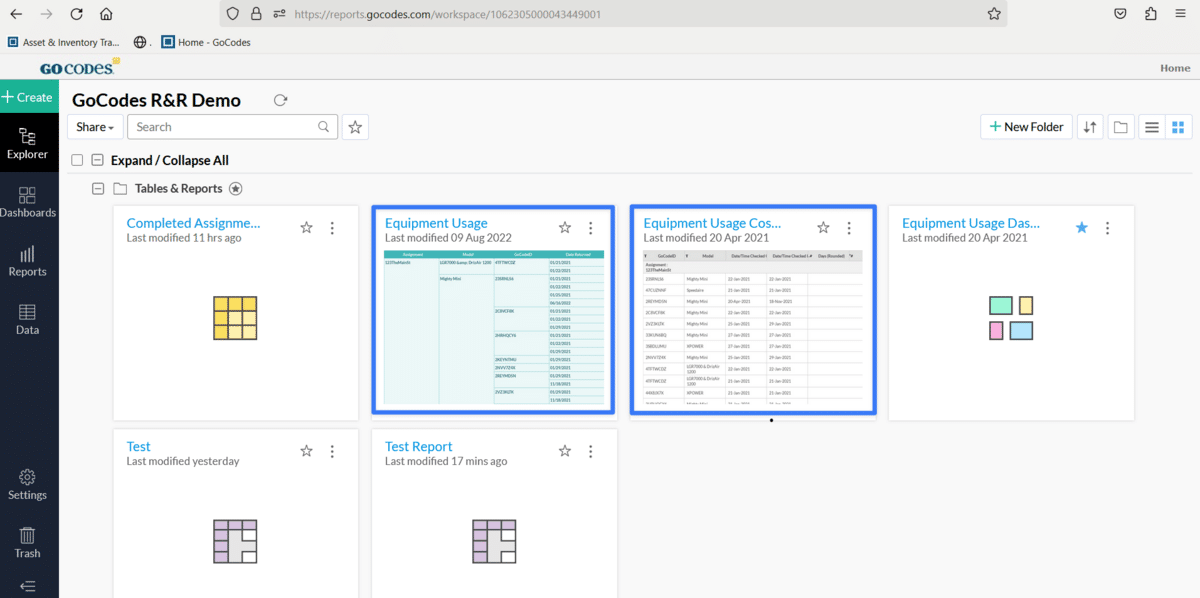Viewport: 1200px width, 598px height.
Task: Click the green Create button
Action: coord(28,97)
